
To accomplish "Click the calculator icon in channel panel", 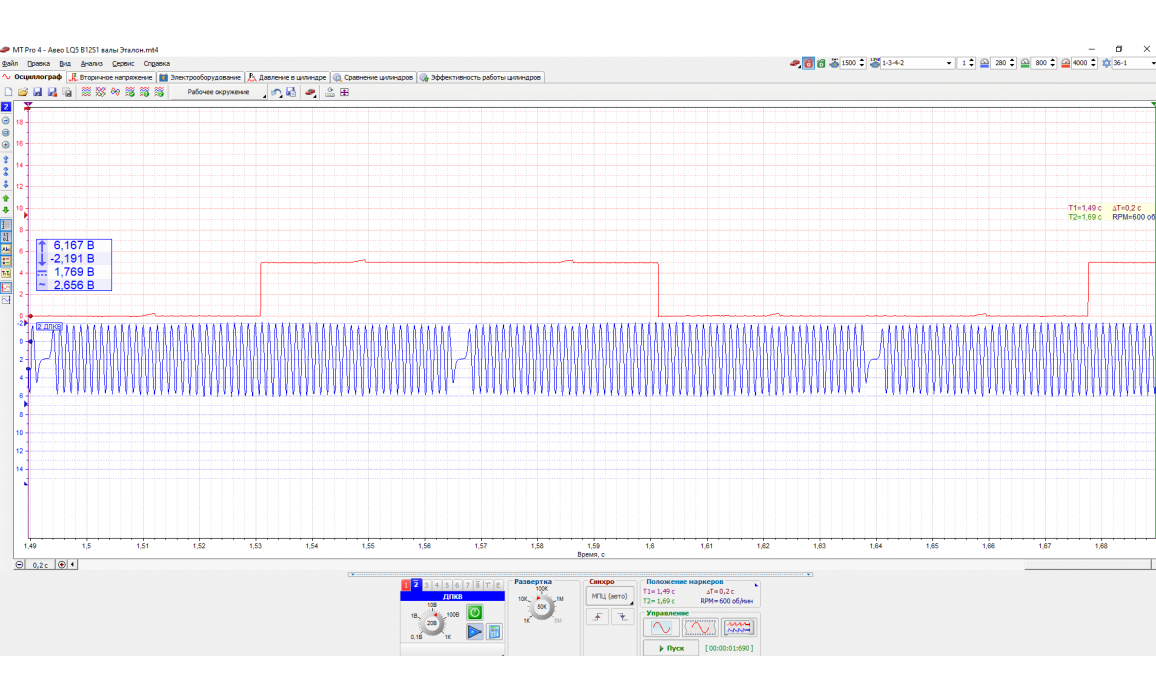I will point(493,631).
